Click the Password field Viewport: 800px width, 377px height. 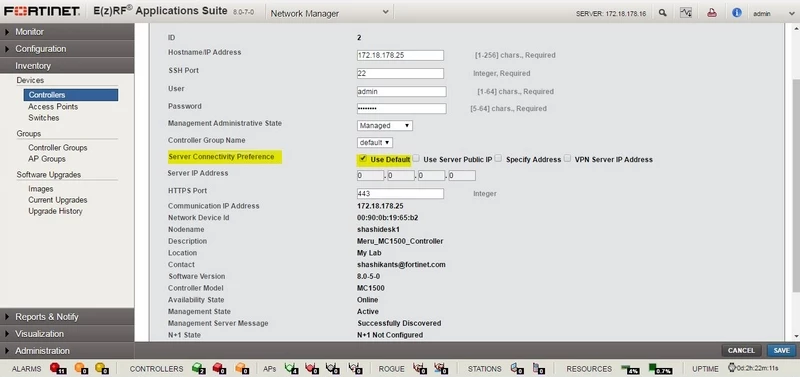click(402, 109)
